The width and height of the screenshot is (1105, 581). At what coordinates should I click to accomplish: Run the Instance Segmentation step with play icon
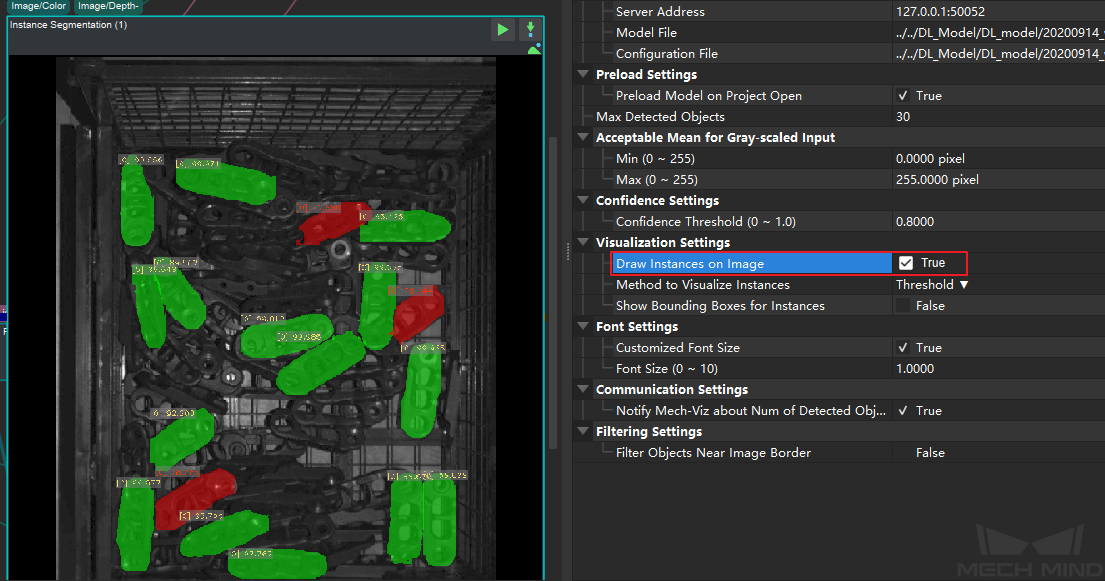(x=502, y=30)
